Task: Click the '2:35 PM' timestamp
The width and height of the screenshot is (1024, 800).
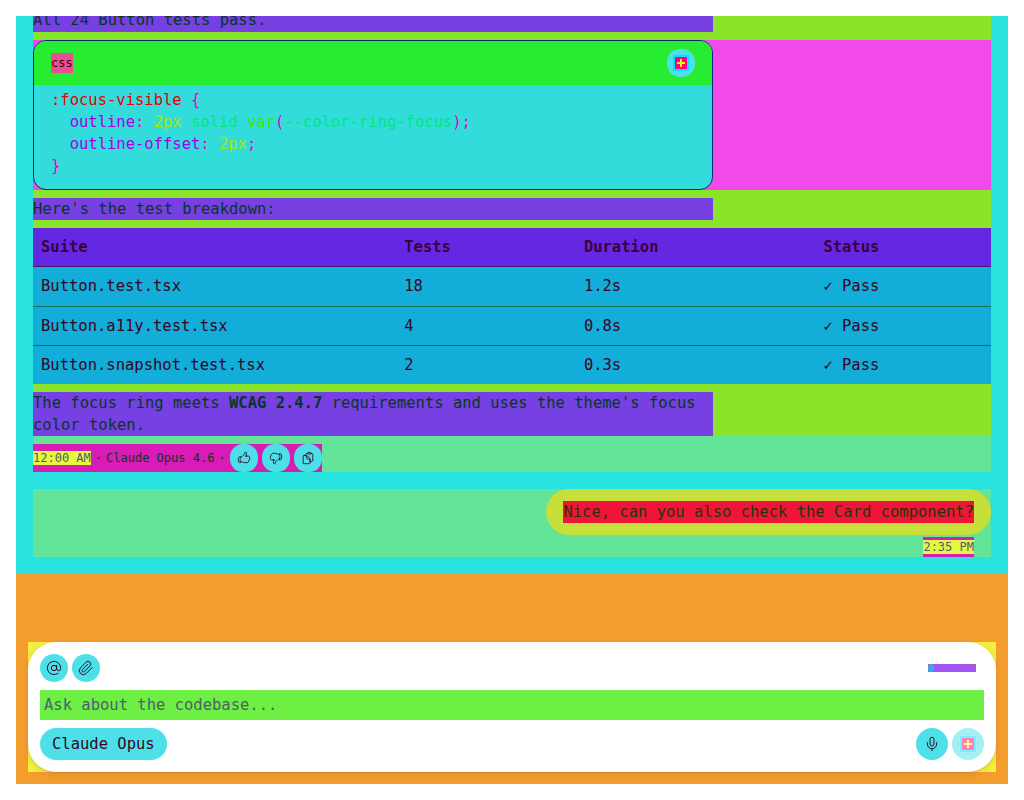Action: [948, 547]
